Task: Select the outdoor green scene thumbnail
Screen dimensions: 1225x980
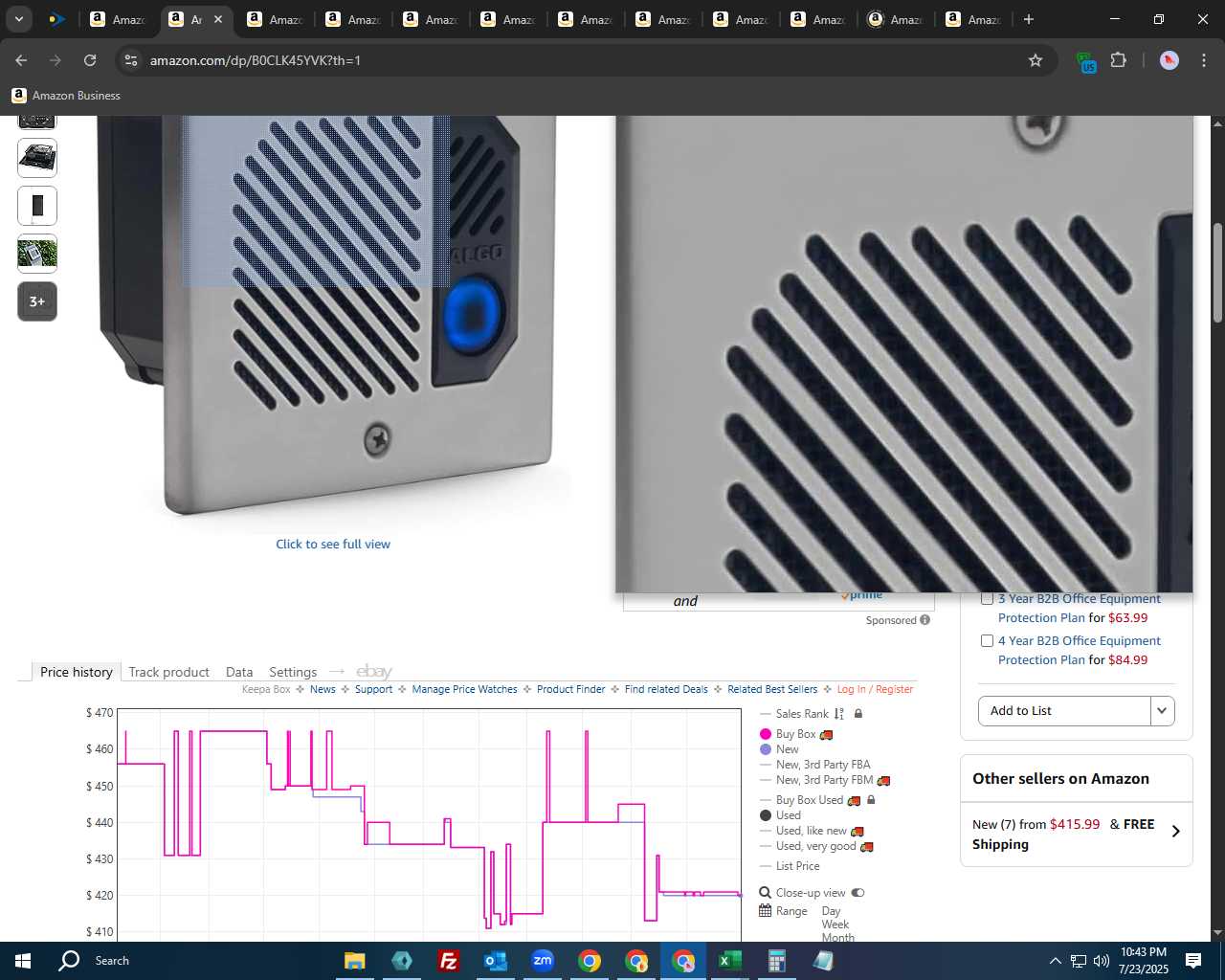Action: point(37,254)
